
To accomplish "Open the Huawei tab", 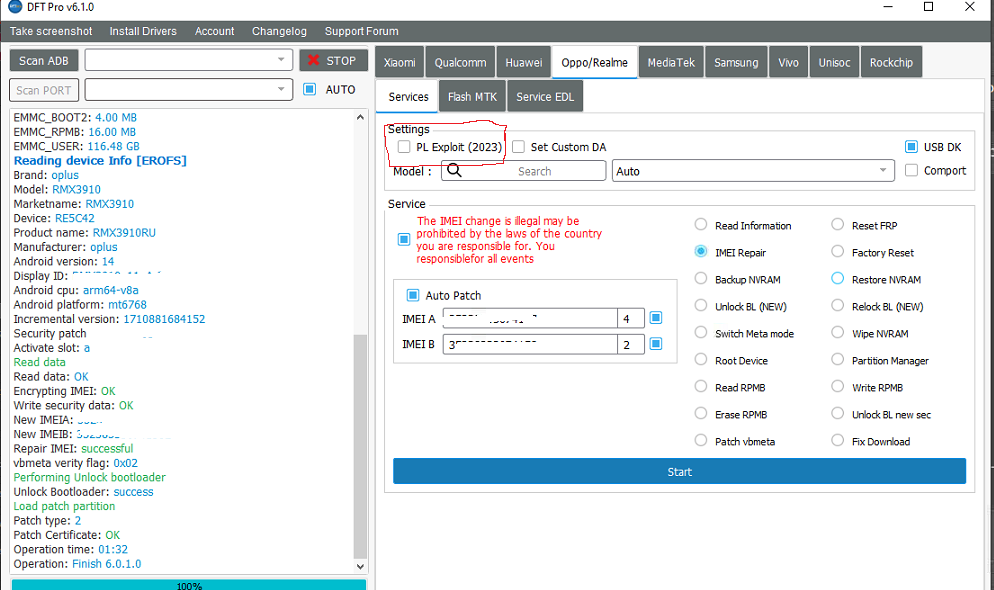I will pyautogui.click(x=524, y=62).
